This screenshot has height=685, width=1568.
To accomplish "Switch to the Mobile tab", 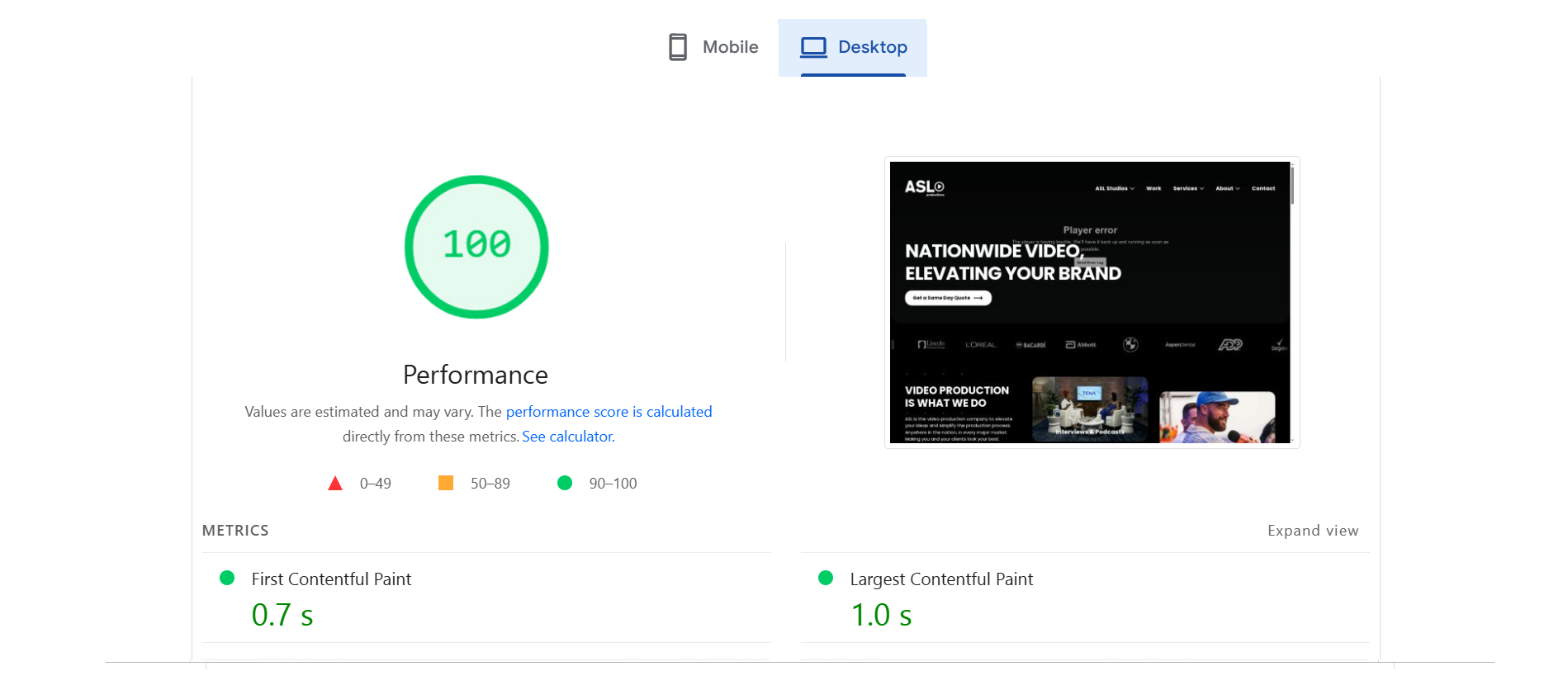I will coord(713,47).
